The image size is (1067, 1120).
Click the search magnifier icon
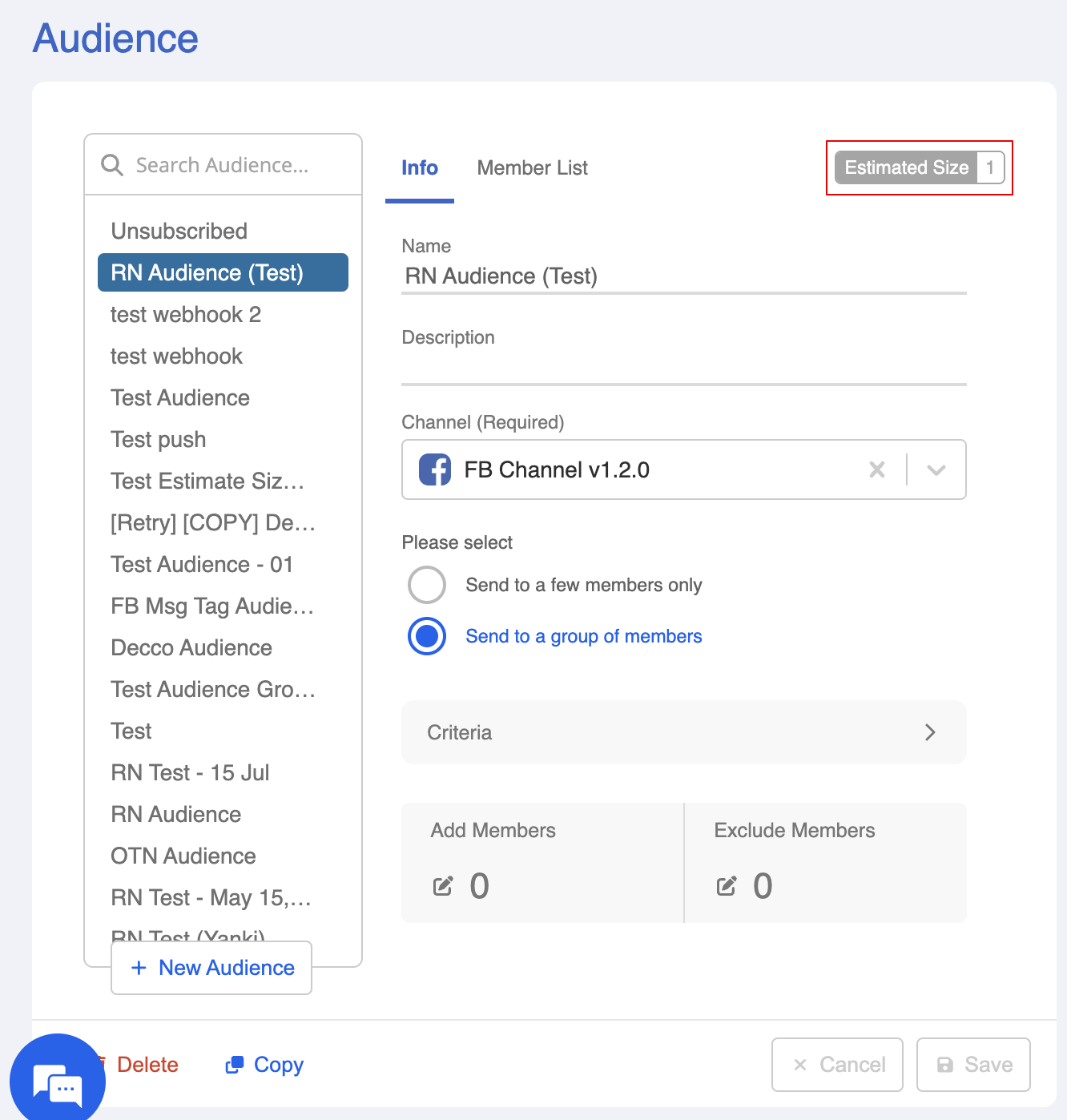point(112,165)
